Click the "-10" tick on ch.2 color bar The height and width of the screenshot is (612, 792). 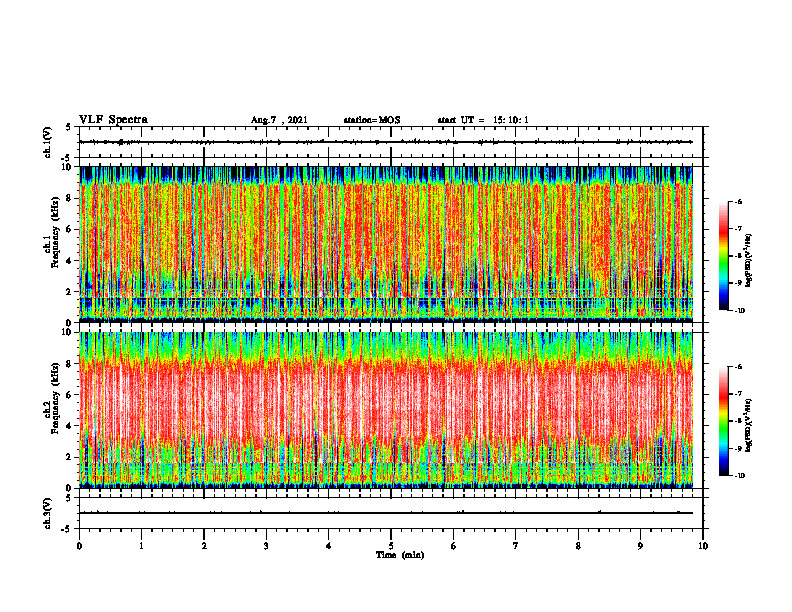click(739, 476)
